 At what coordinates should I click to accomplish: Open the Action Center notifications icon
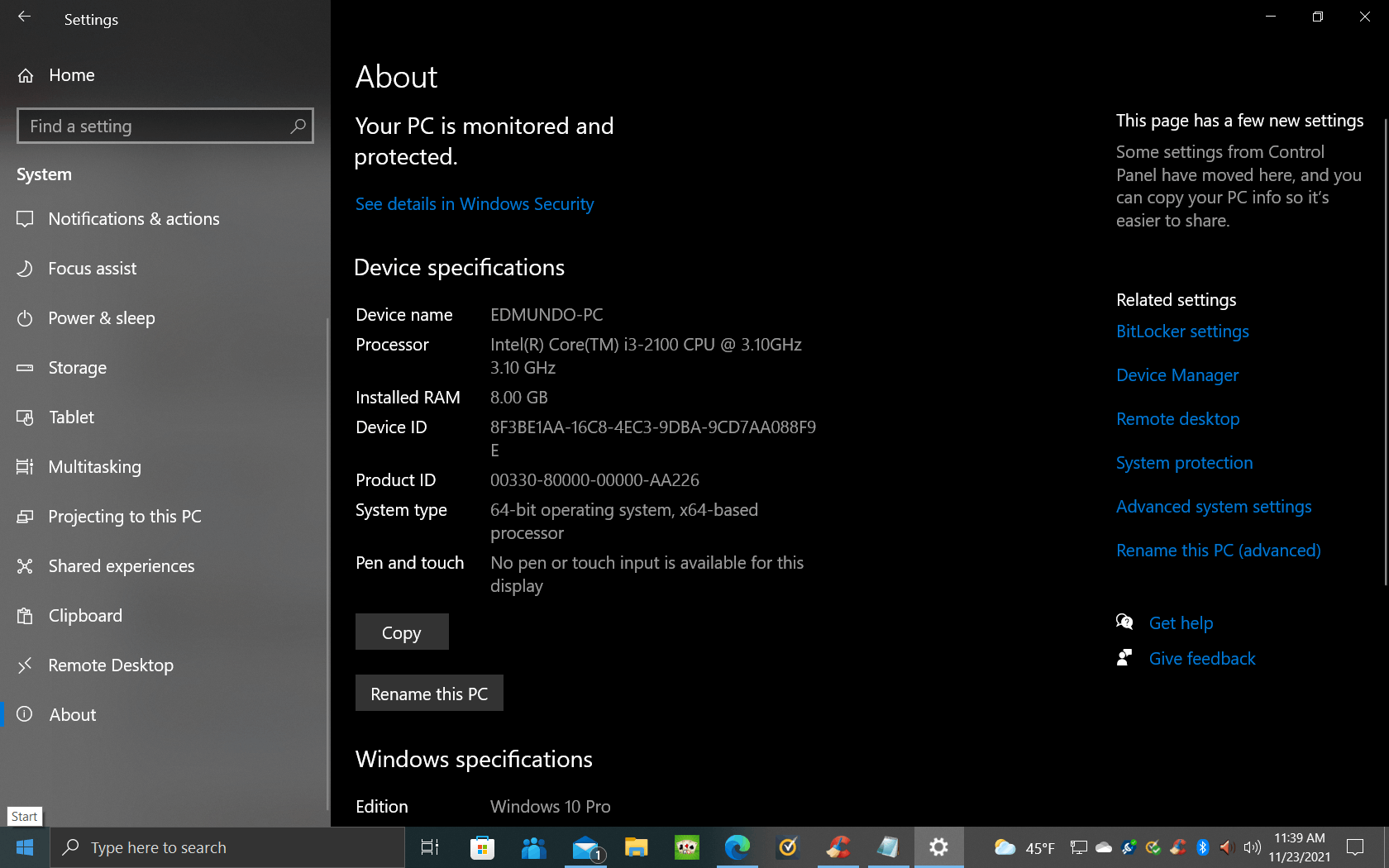click(x=1355, y=847)
